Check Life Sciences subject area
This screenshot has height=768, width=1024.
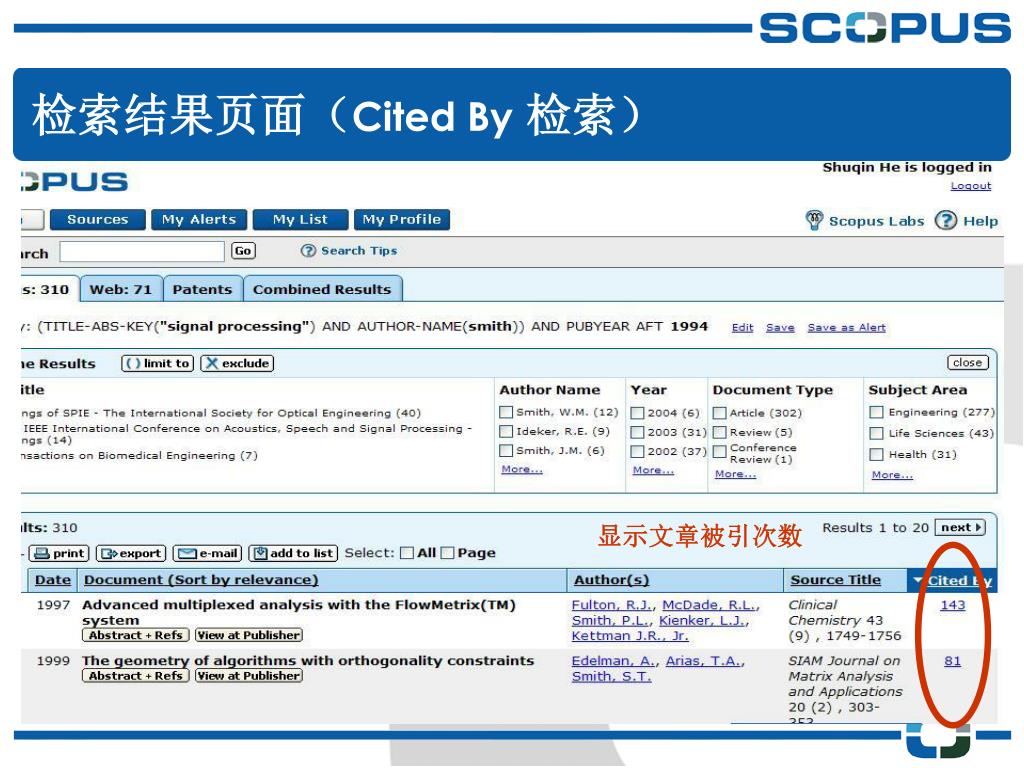[876, 434]
